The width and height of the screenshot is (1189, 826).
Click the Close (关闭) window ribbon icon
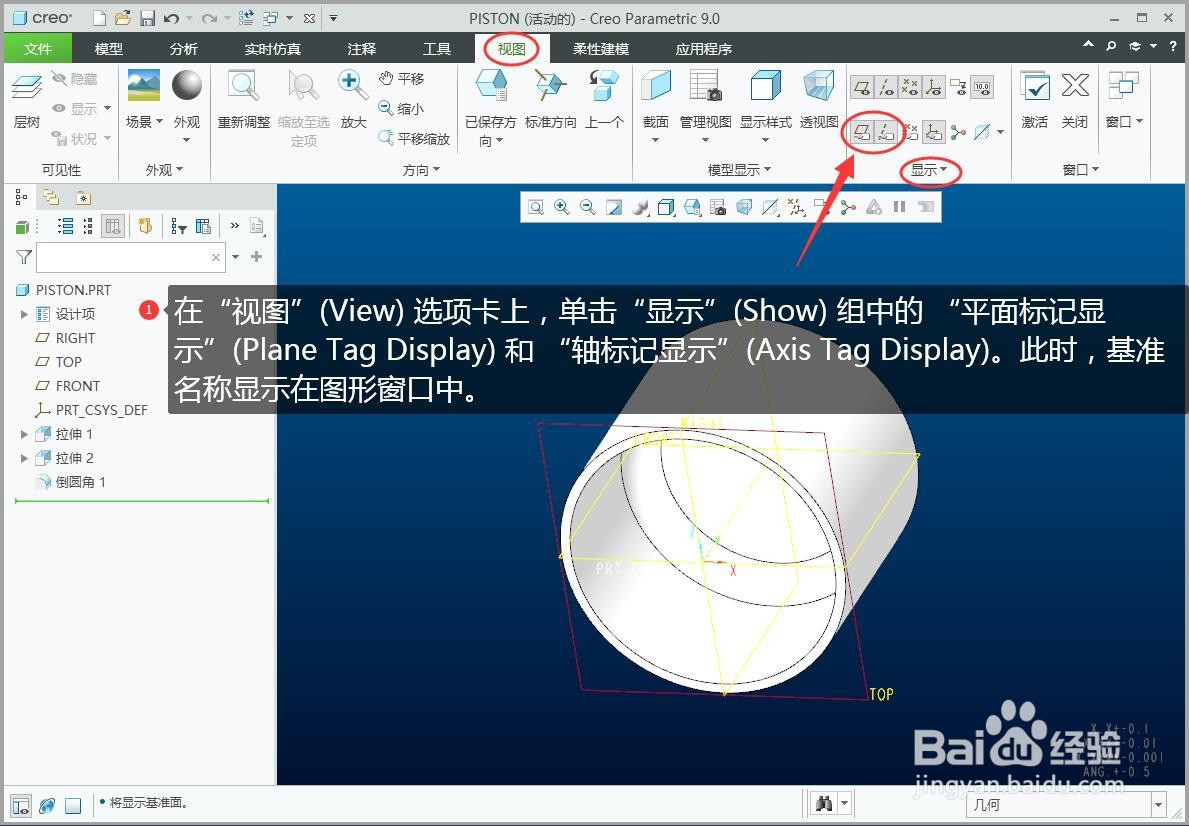(1074, 99)
